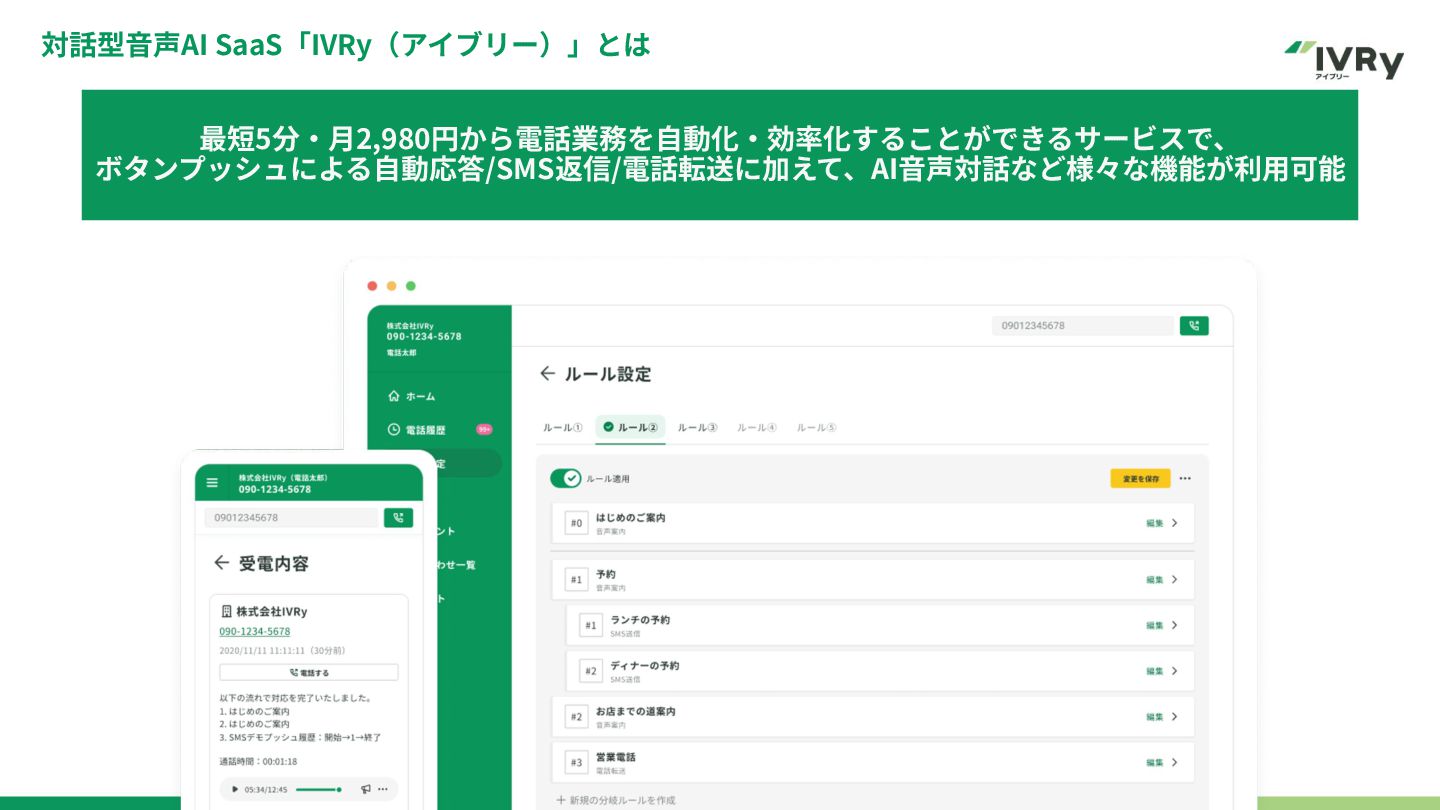This screenshot has width=1440, height=810.
Task: Click the megaphone icon in audio player
Action: click(x=365, y=789)
